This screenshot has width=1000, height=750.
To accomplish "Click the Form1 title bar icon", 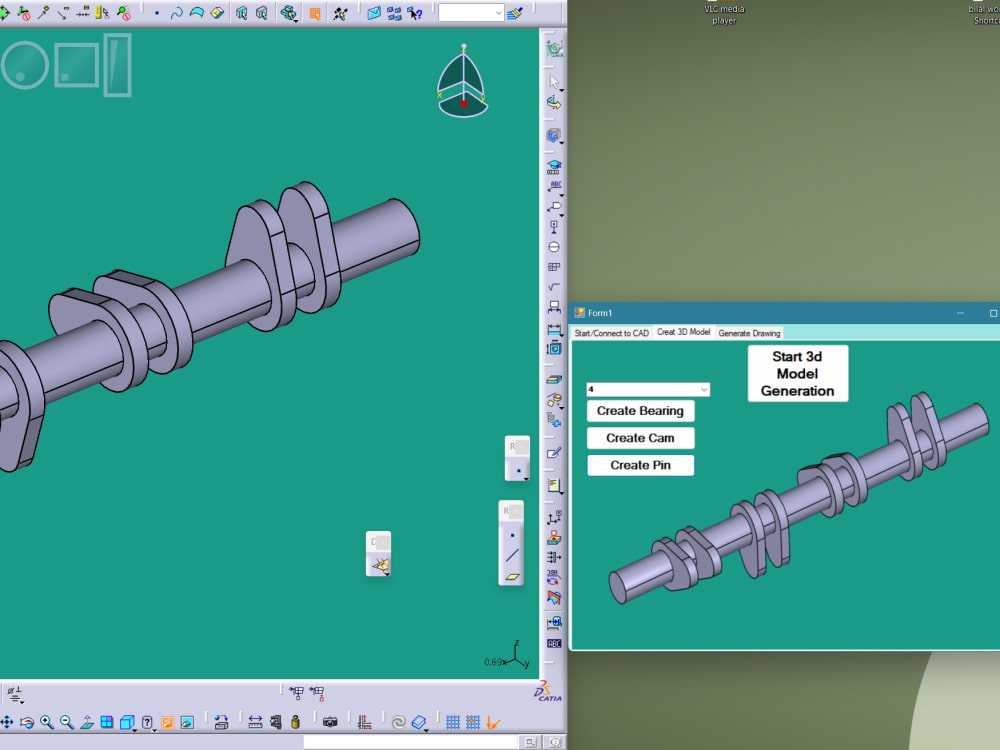I will (x=579, y=312).
